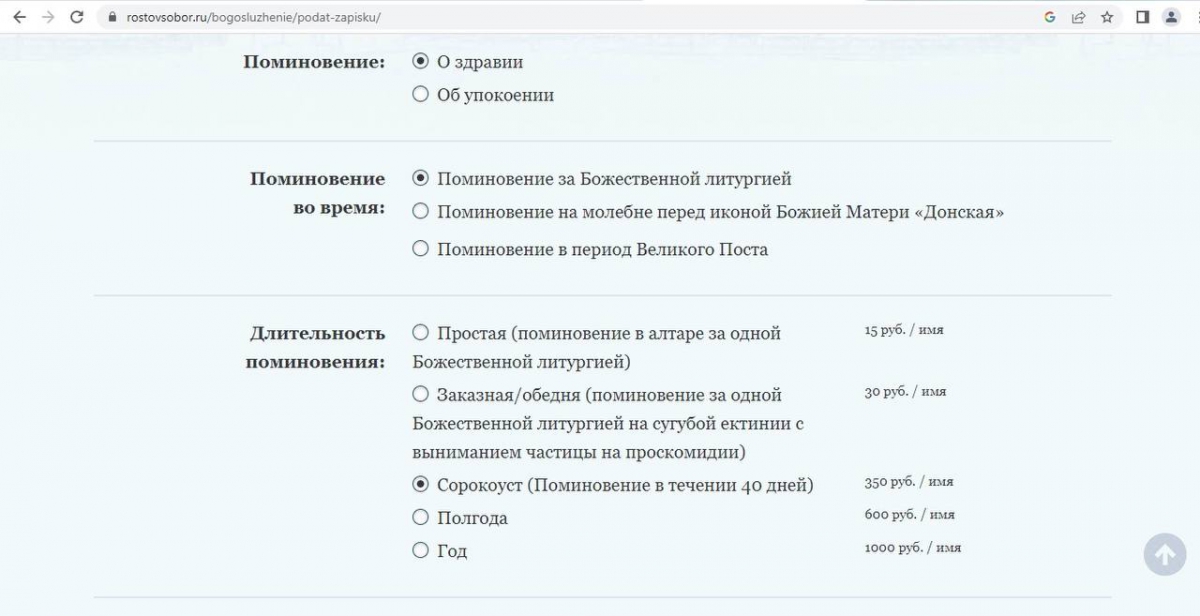1200x616 pixels.
Task: Click the browser forward arrow
Action: pyautogui.click(x=48, y=17)
